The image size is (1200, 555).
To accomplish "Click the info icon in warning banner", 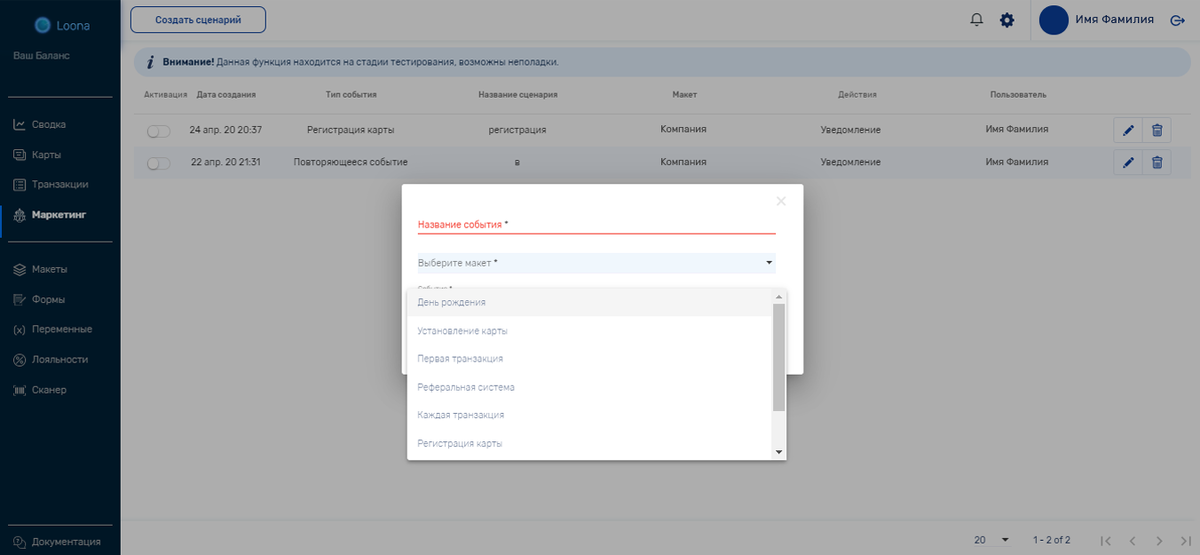I will [x=149, y=62].
